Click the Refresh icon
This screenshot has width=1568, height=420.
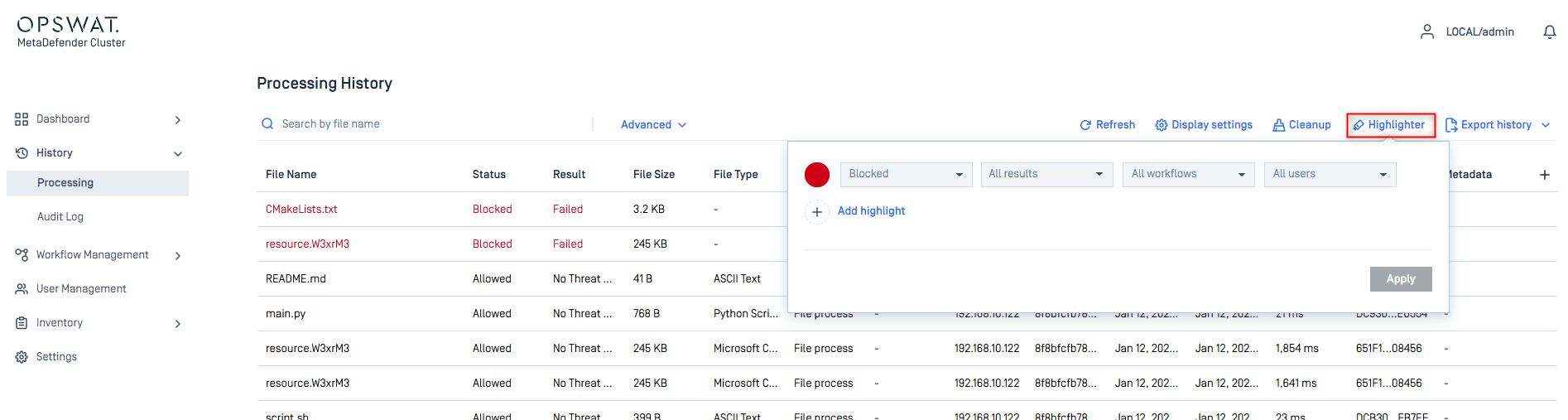[1085, 125]
